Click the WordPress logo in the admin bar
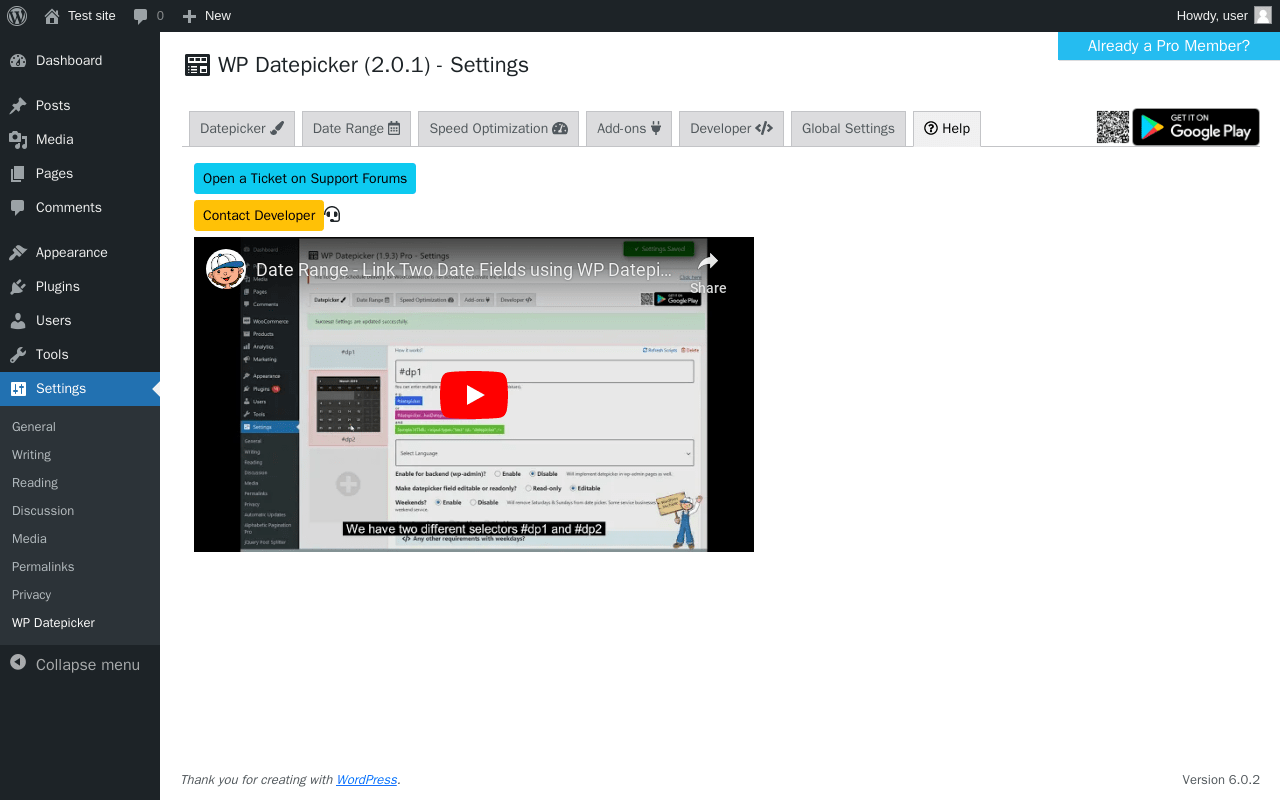The image size is (1280, 800). point(17,16)
